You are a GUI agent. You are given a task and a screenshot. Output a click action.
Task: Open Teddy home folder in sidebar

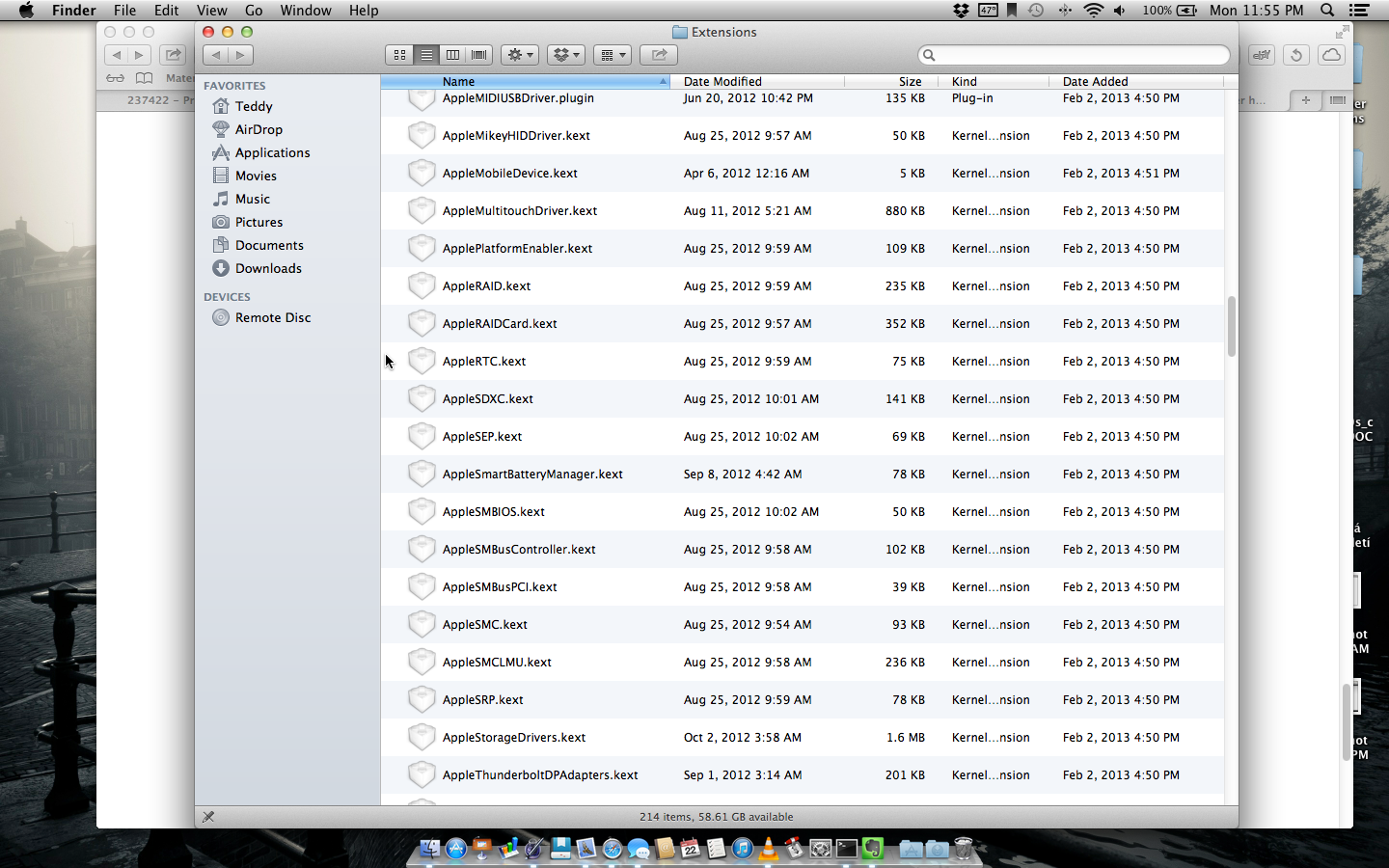pos(254,106)
